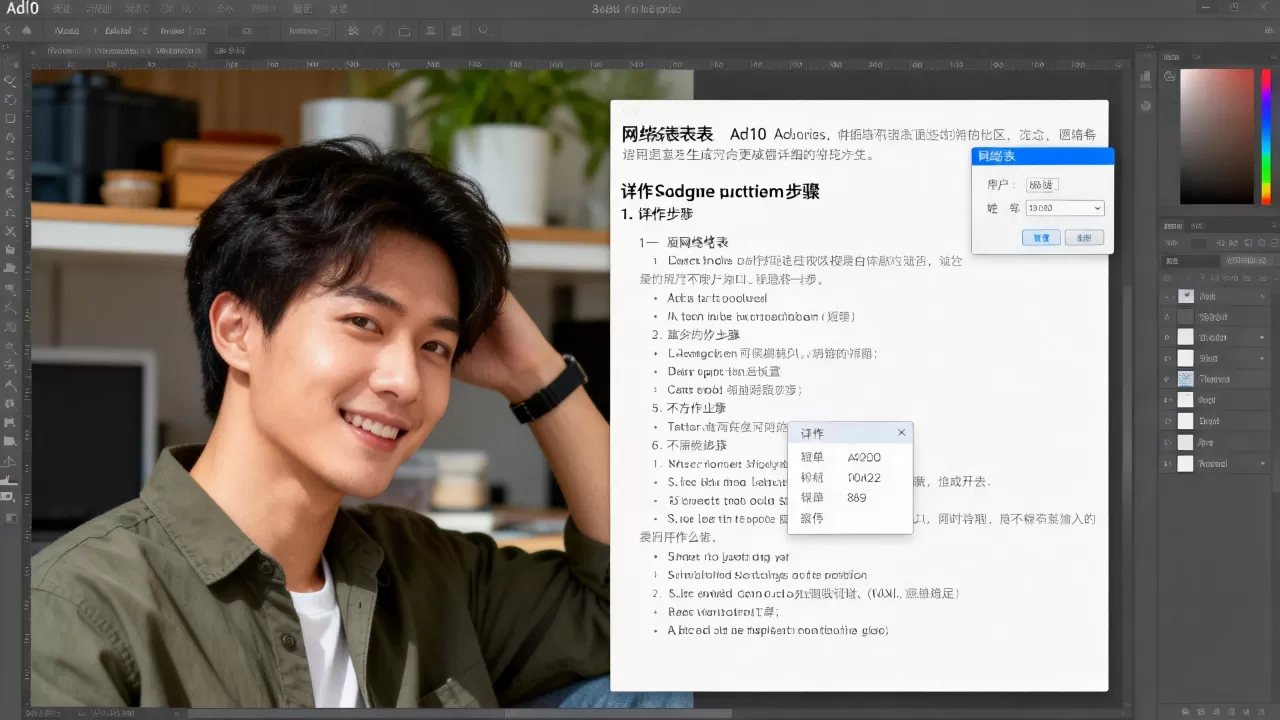
Task: Click the bar-chart icon atop the right narrow strip
Action: click(1145, 77)
